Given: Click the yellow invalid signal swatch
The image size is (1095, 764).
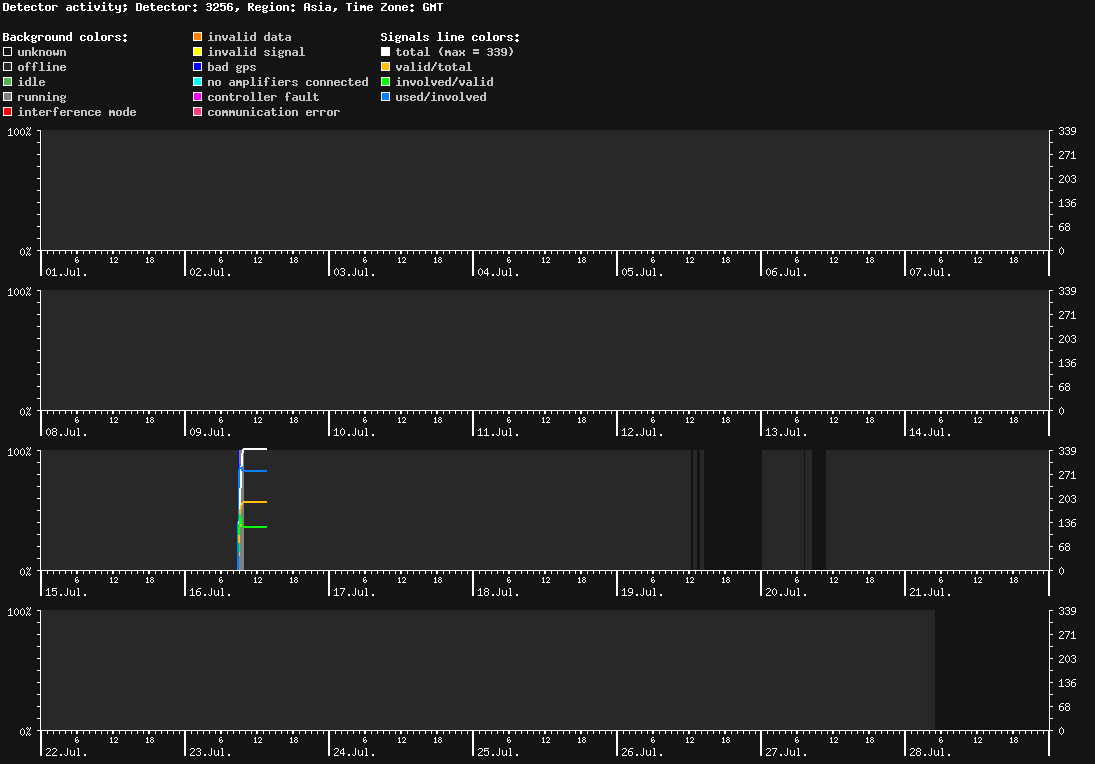Looking at the screenshot, I should (x=198, y=52).
